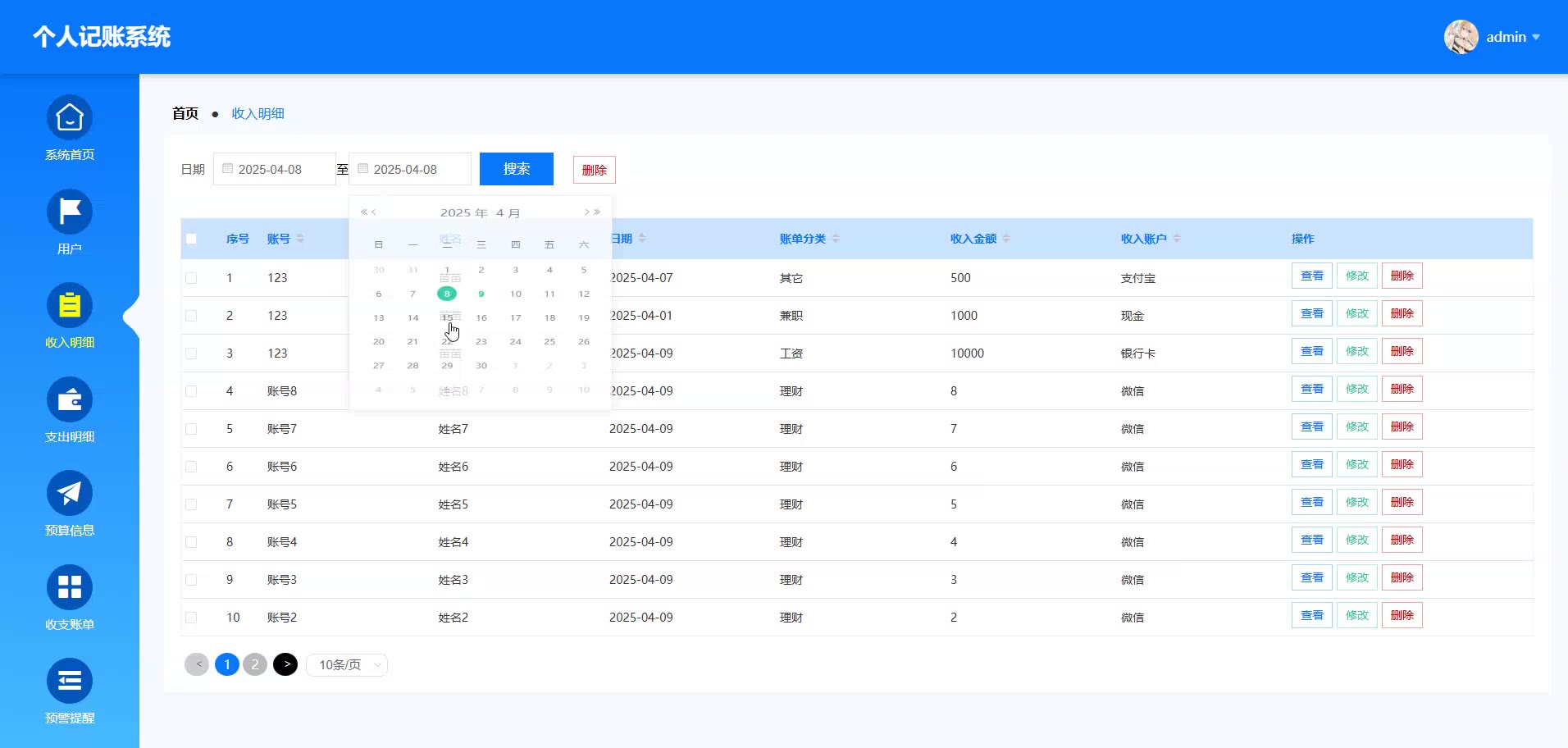This screenshot has width=1568, height=748.
Task: Select the 收入明细 clipboard icon
Action: coord(70,306)
